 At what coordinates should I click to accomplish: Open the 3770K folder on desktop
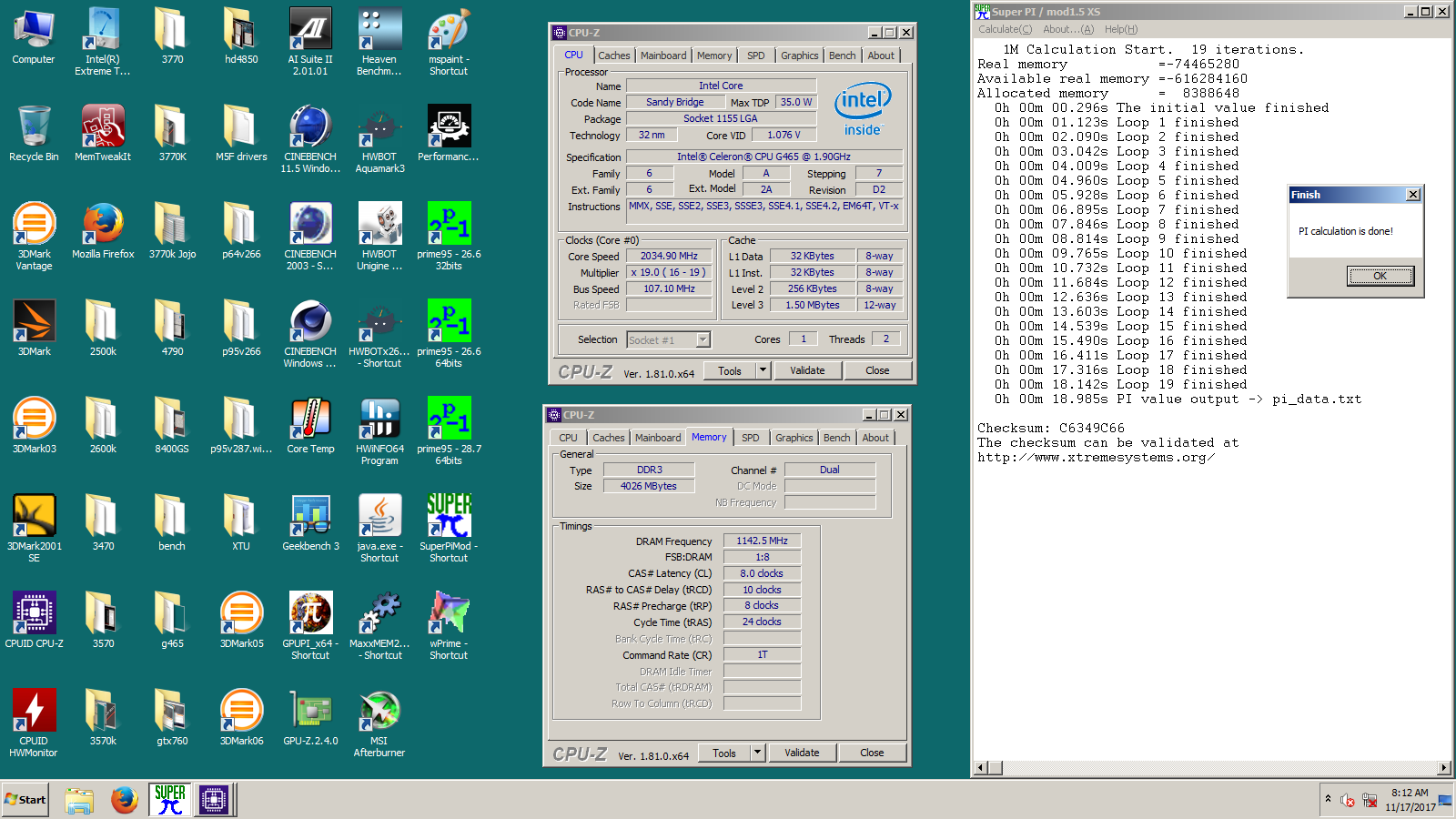172,133
